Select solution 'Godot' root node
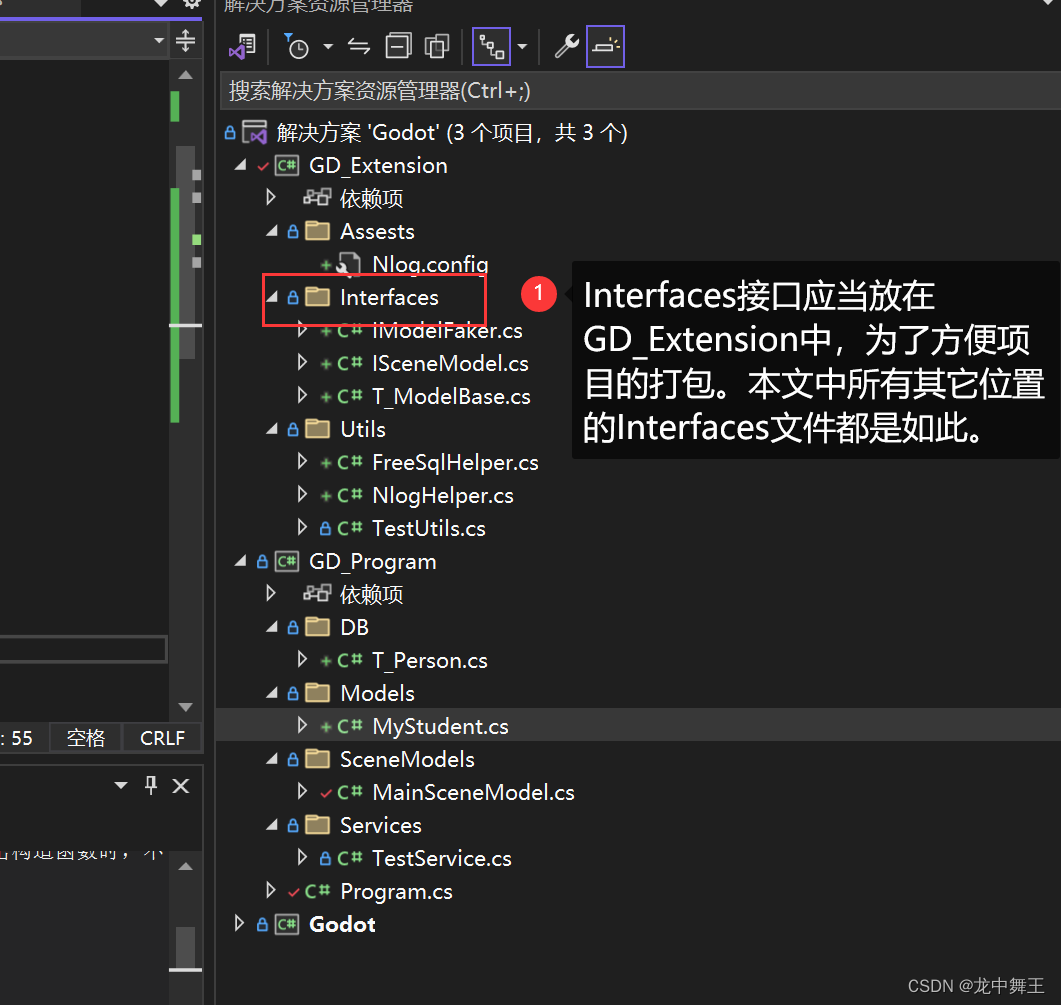The width and height of the screenshot is (1061, 1005). point(452,133)
